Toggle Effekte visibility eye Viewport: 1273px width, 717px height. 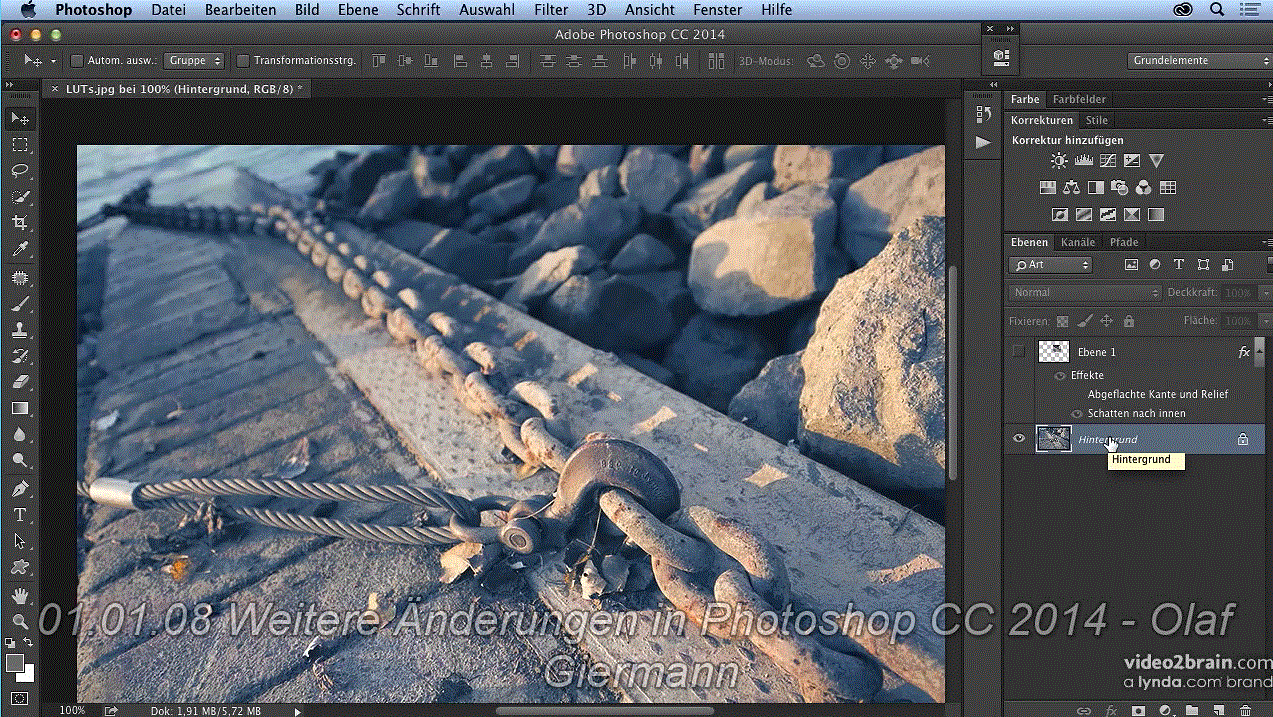(1060, 376)
